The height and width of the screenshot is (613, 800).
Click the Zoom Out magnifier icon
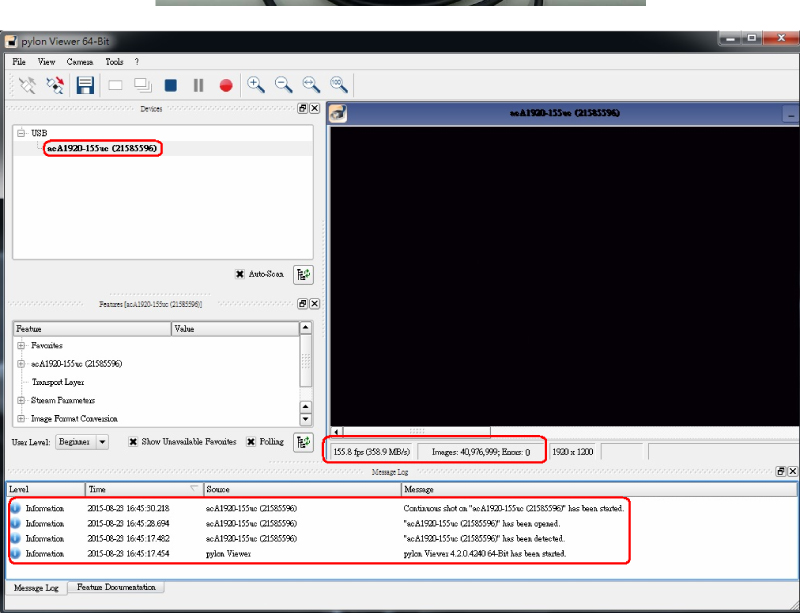(283, 85)
